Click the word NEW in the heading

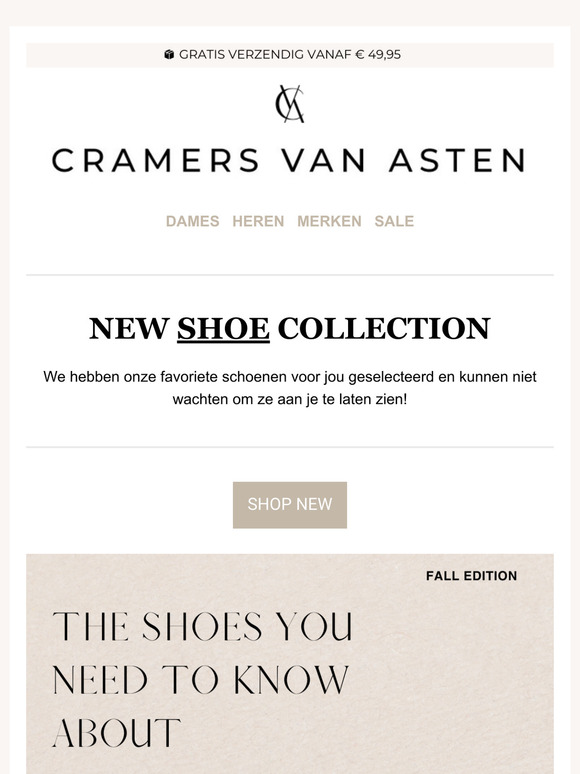[x=129, y=329]
